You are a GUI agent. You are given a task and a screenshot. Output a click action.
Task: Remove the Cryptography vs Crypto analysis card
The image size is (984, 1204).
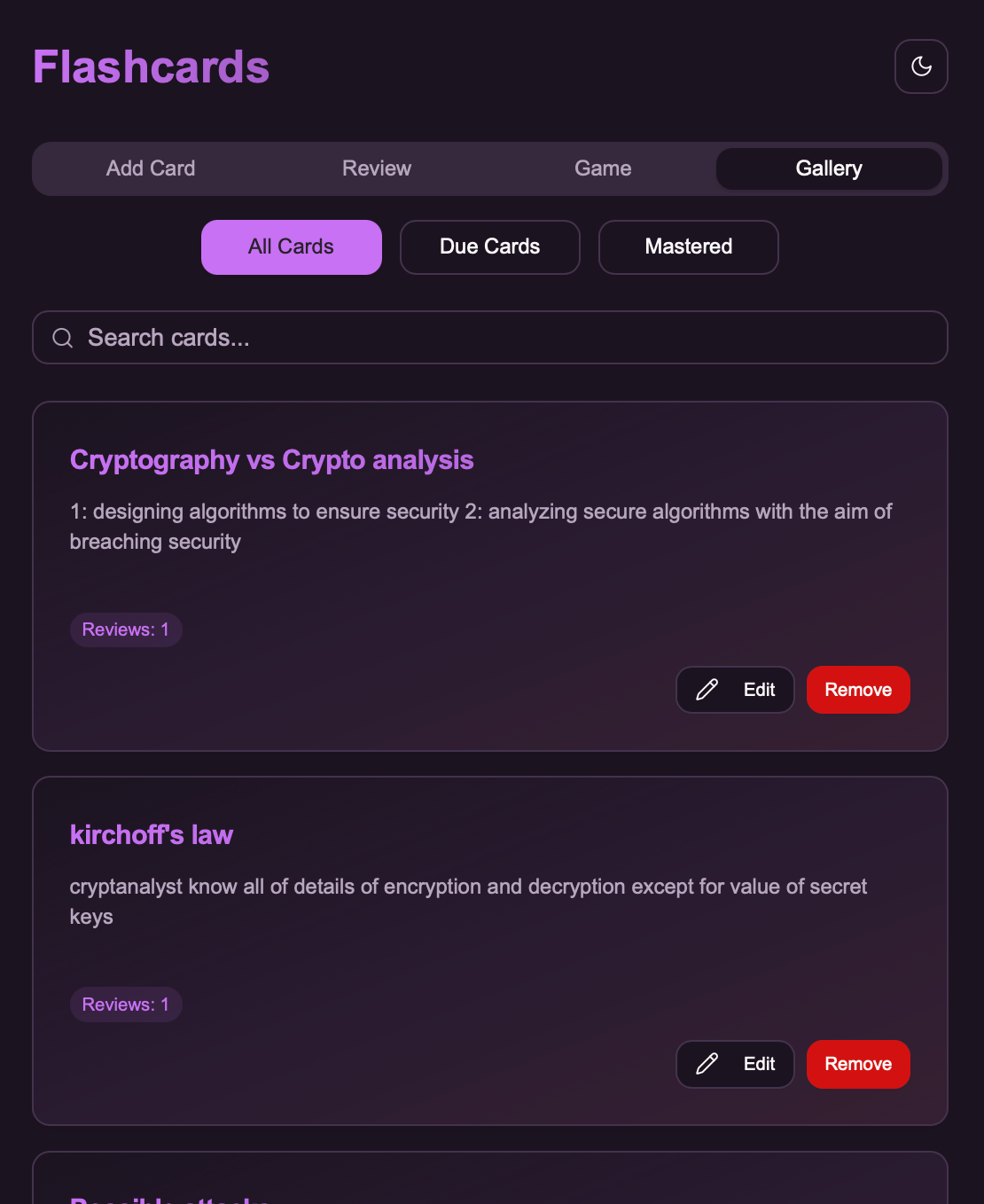click(858, 690)
